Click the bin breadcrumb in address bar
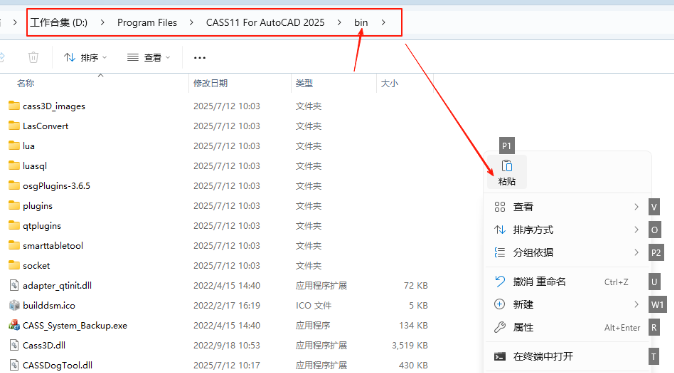The height and width of the screenshot is (373, 674). (x=361, y=22)
